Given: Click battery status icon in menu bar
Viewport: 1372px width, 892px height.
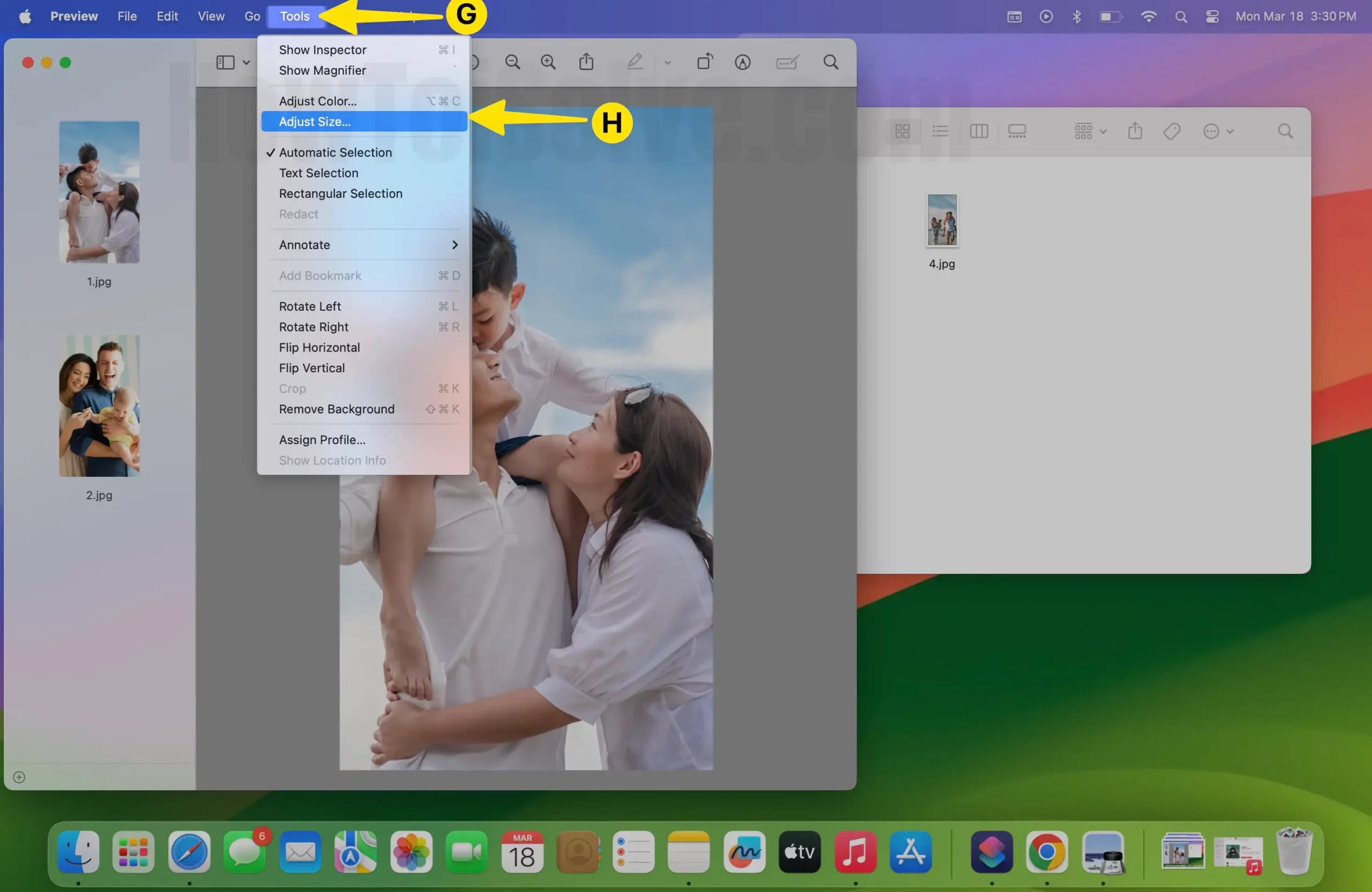Looking at the screenshot, I should 1111,16.
